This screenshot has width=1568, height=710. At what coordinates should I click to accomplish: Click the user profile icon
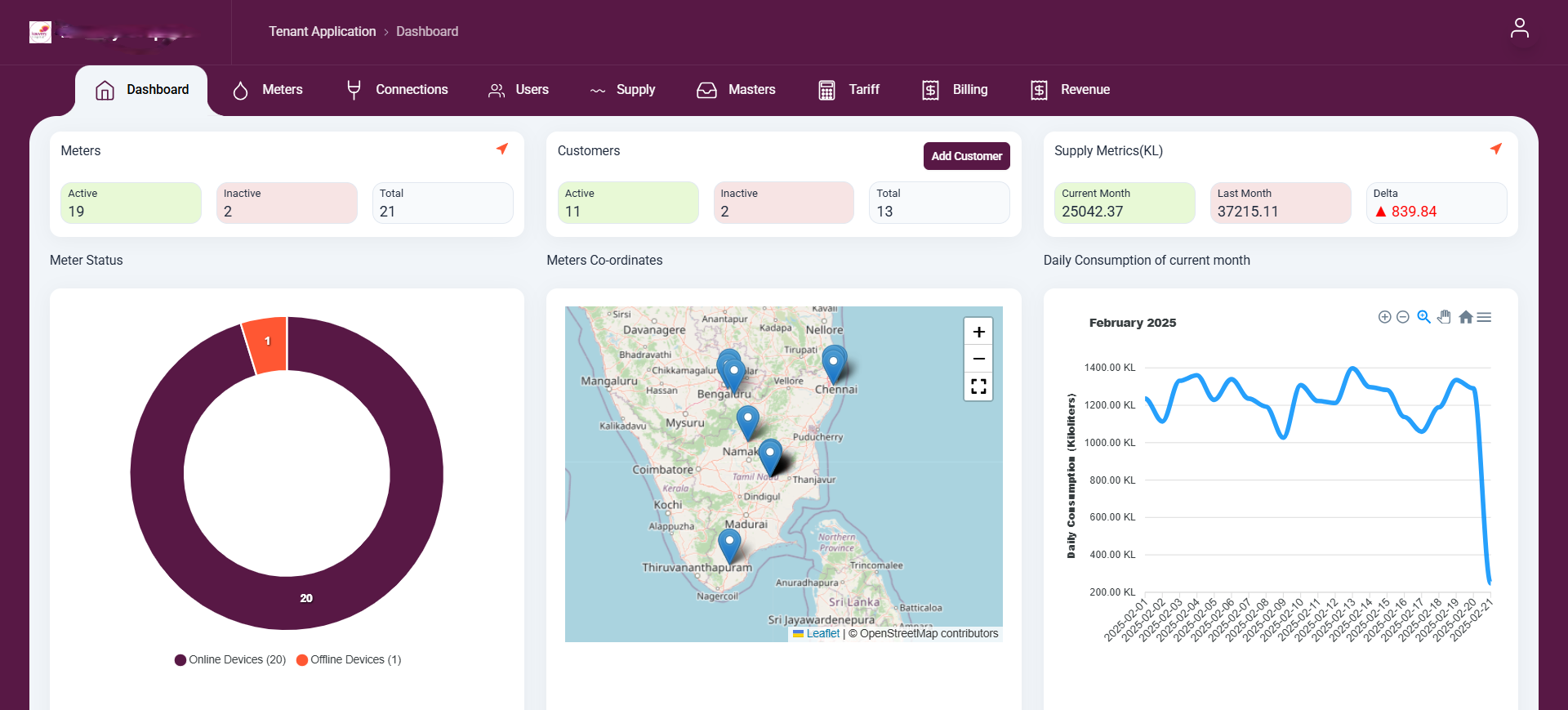[x=1519, y=29]
